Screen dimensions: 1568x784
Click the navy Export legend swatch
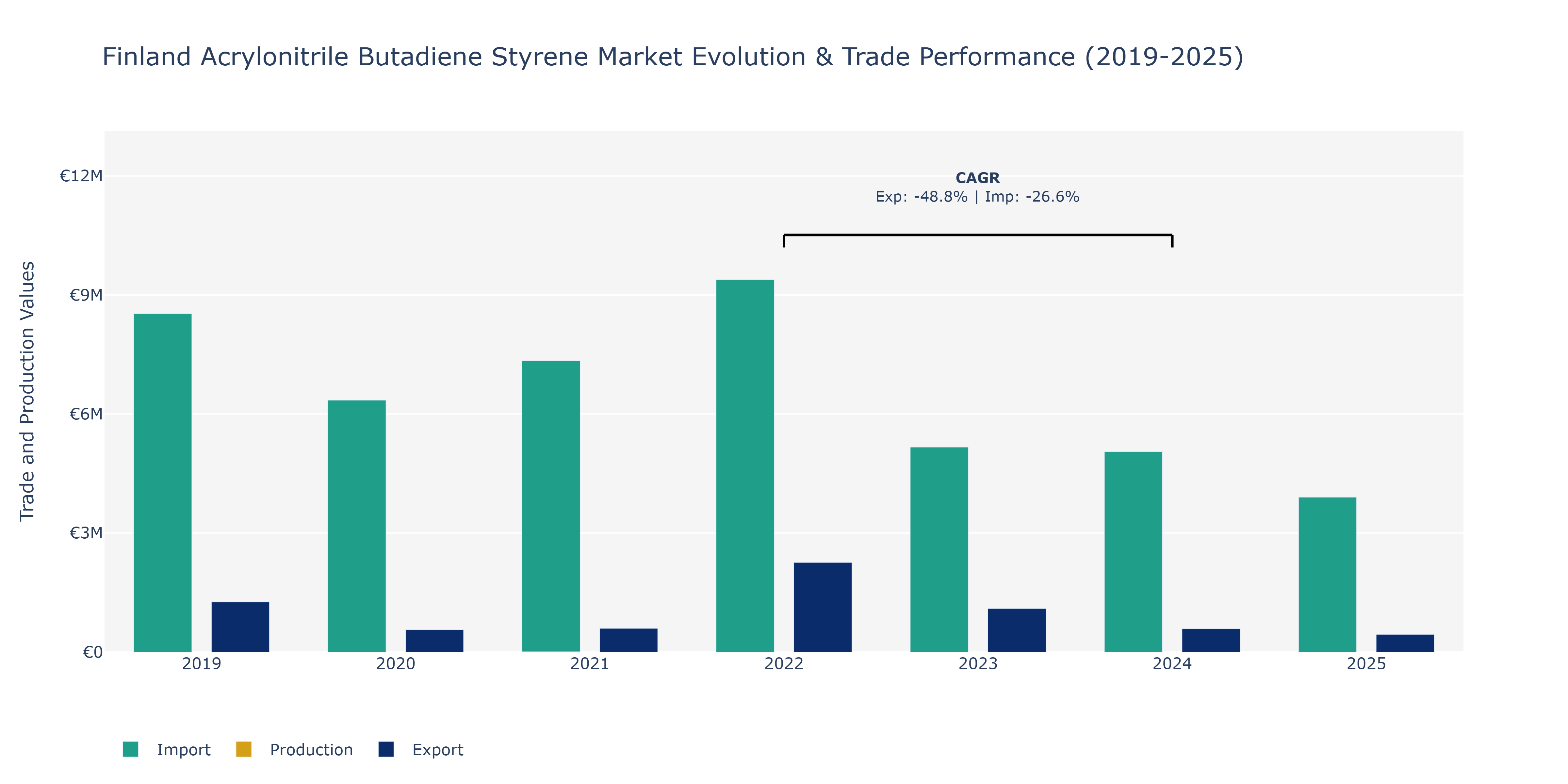(x=386, y=749)
